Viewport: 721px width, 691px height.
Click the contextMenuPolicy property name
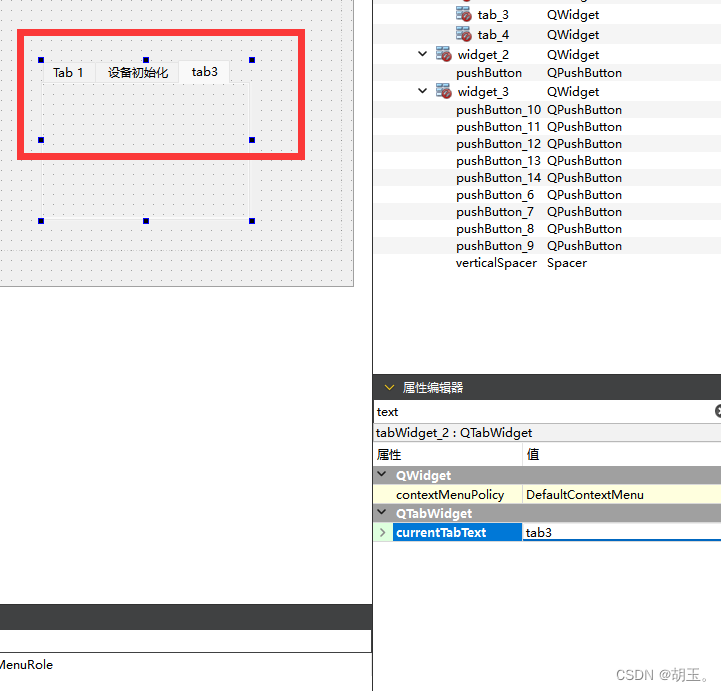[450, 495]
